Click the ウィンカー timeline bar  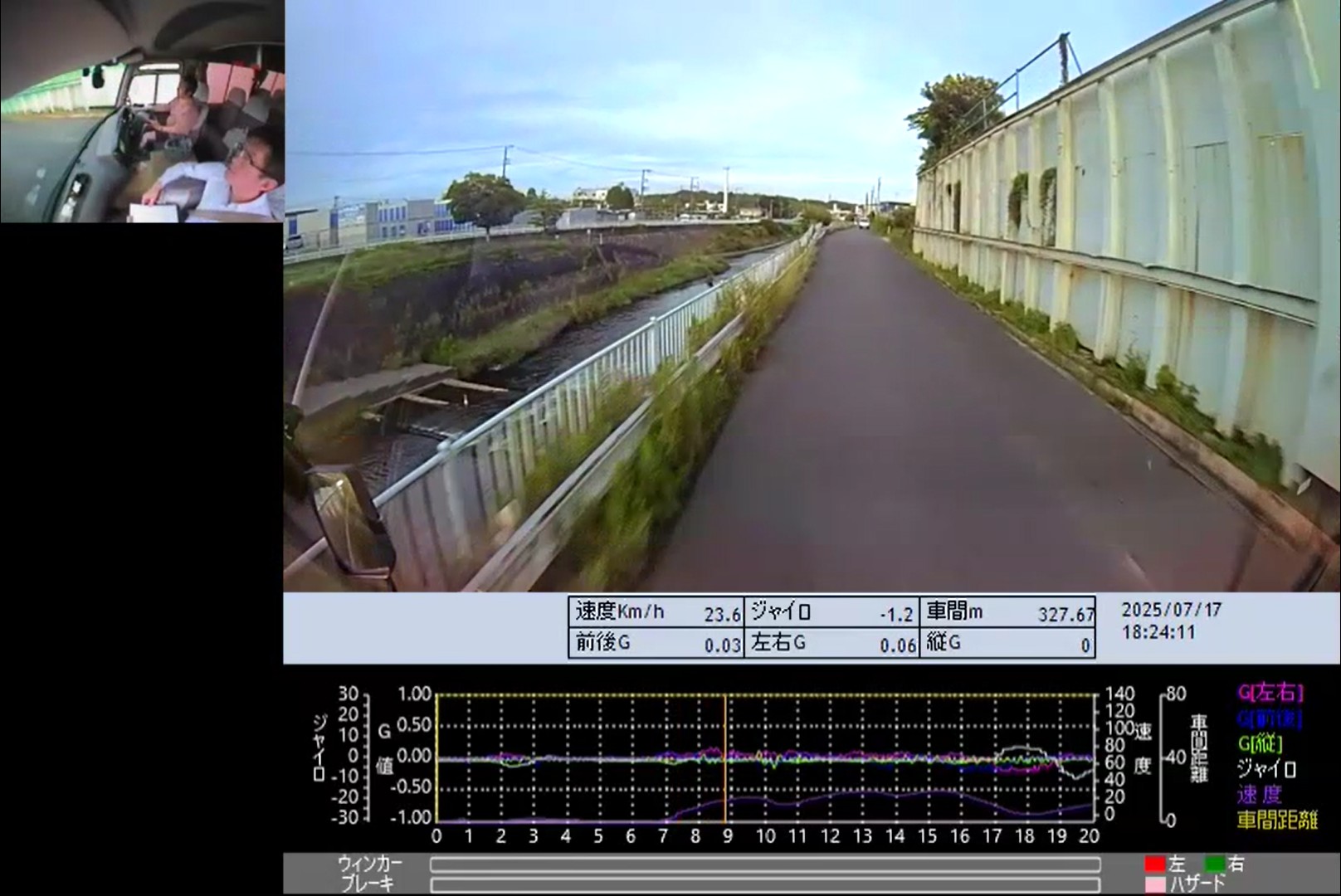click(765, 864)
